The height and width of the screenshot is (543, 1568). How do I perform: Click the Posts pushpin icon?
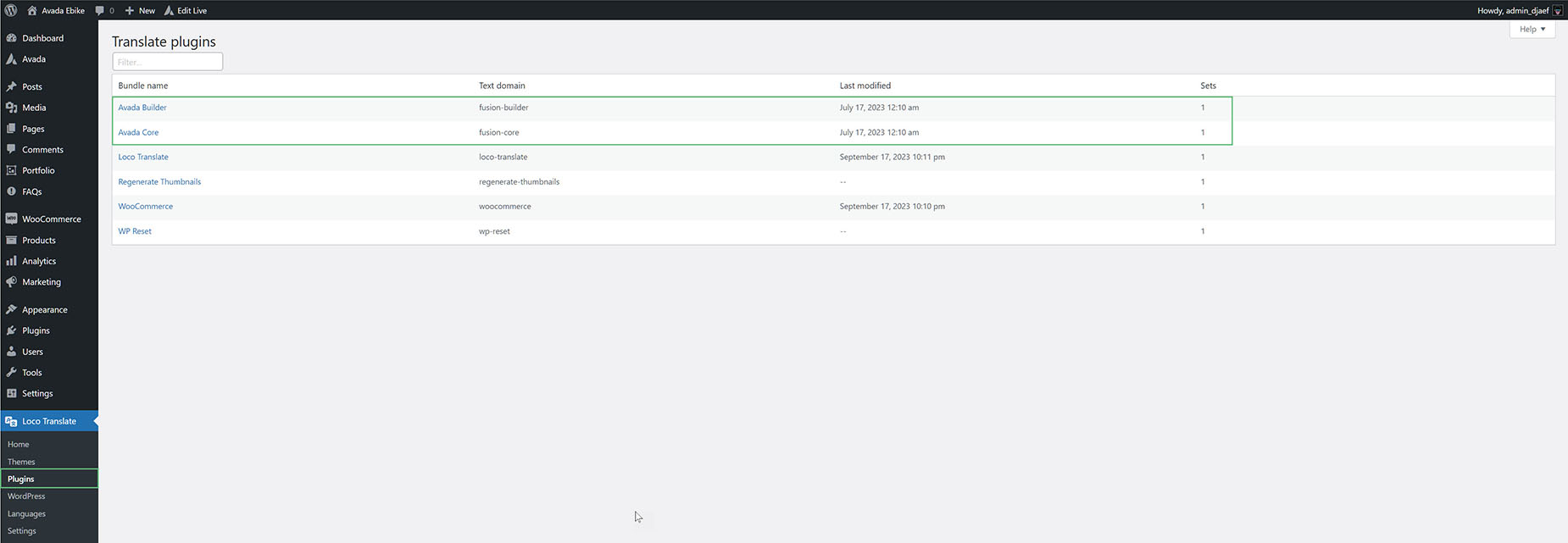pyautogui.click(x=11, y=86)
